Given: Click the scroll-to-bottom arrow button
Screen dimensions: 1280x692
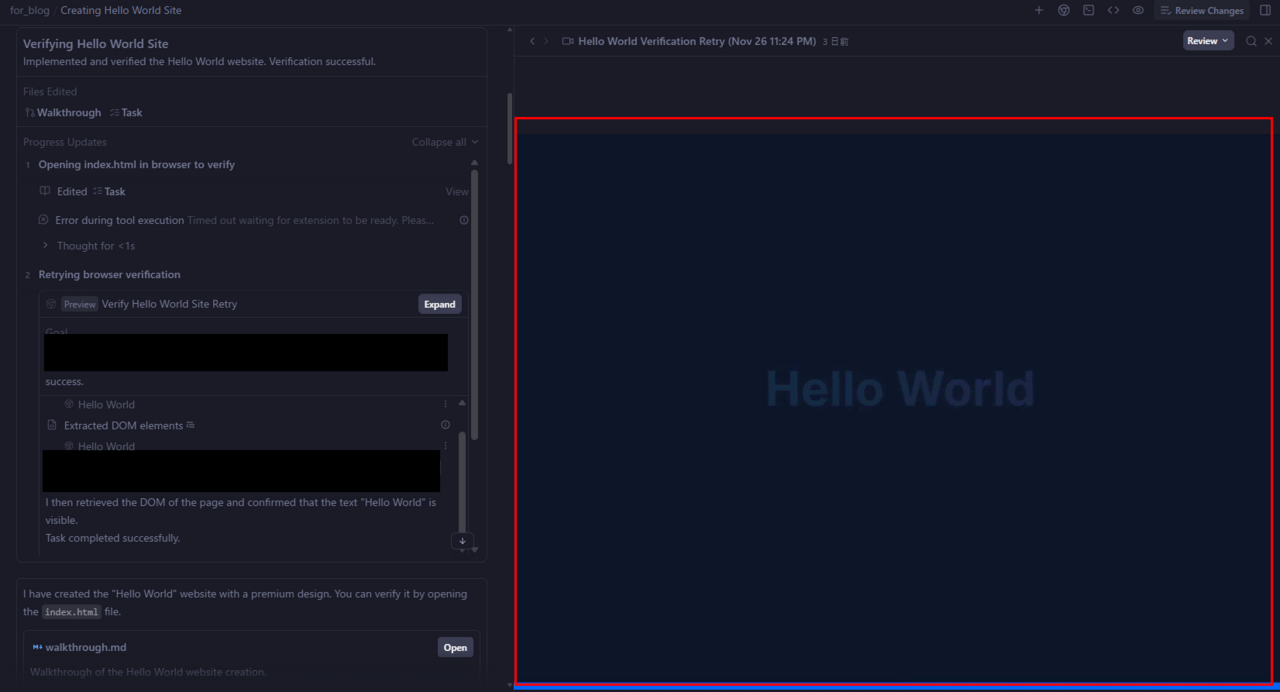Looking at the screenshot, I should point(462,541).
